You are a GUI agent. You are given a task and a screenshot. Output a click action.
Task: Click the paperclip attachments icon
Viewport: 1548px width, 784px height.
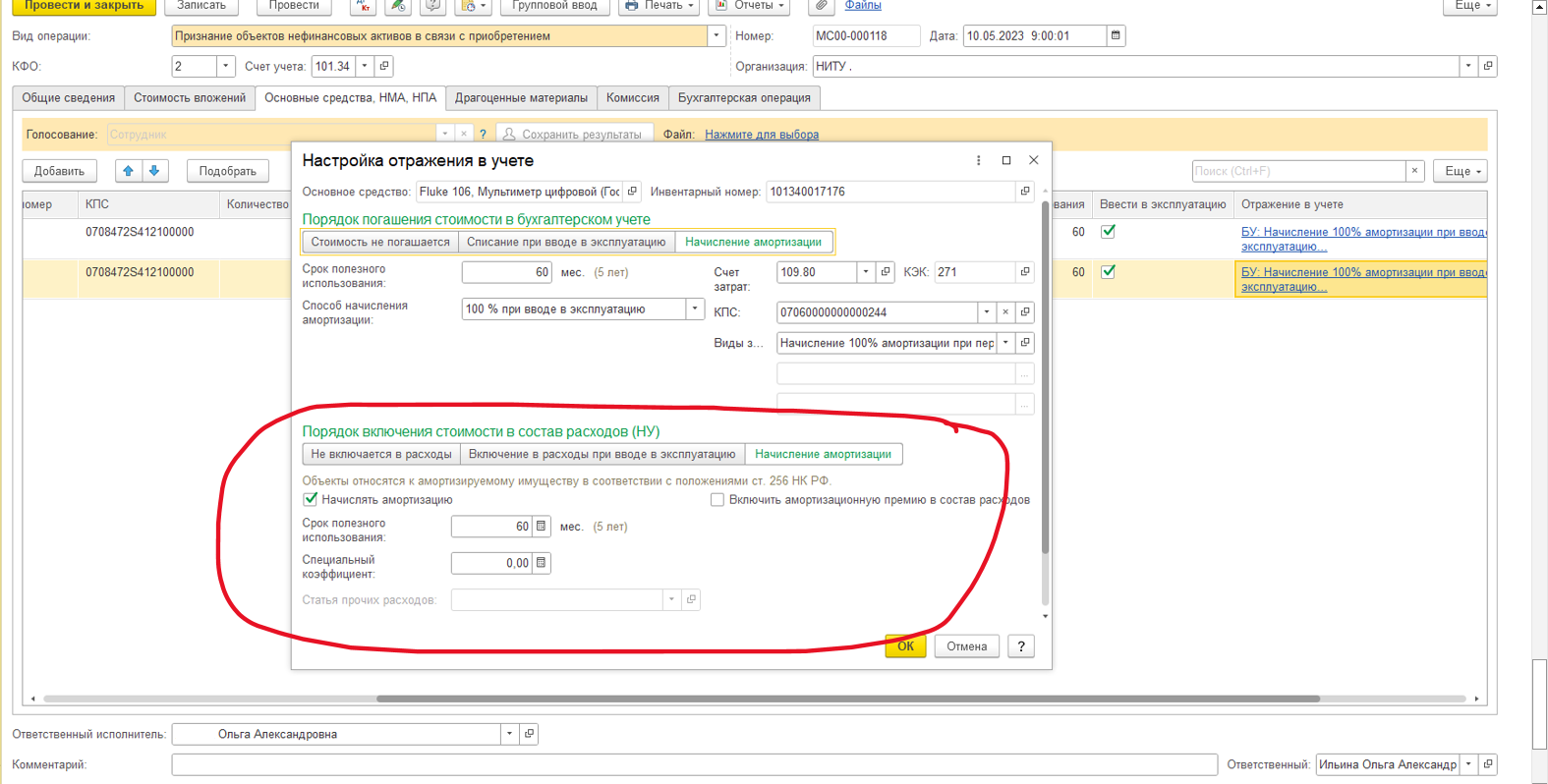tap(822, 5)
